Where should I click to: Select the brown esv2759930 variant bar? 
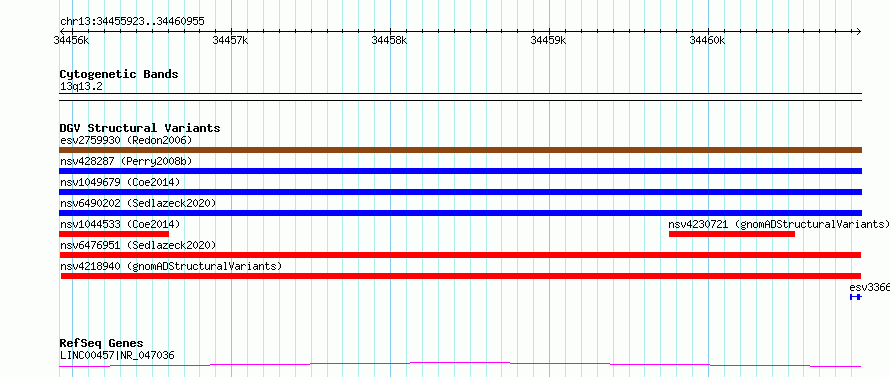[460, 150]
